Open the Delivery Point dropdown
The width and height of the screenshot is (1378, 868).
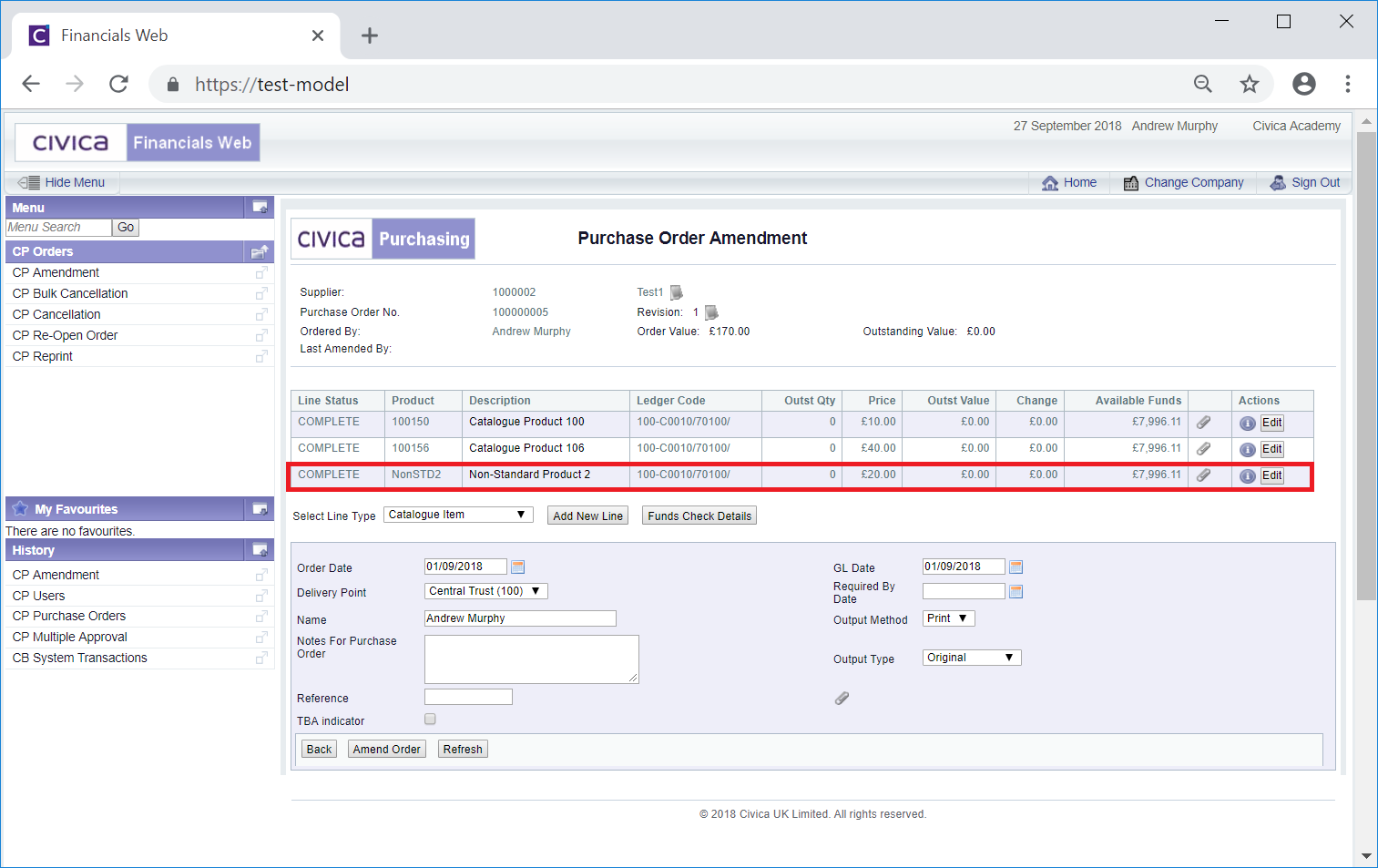(x=486, y=591)
